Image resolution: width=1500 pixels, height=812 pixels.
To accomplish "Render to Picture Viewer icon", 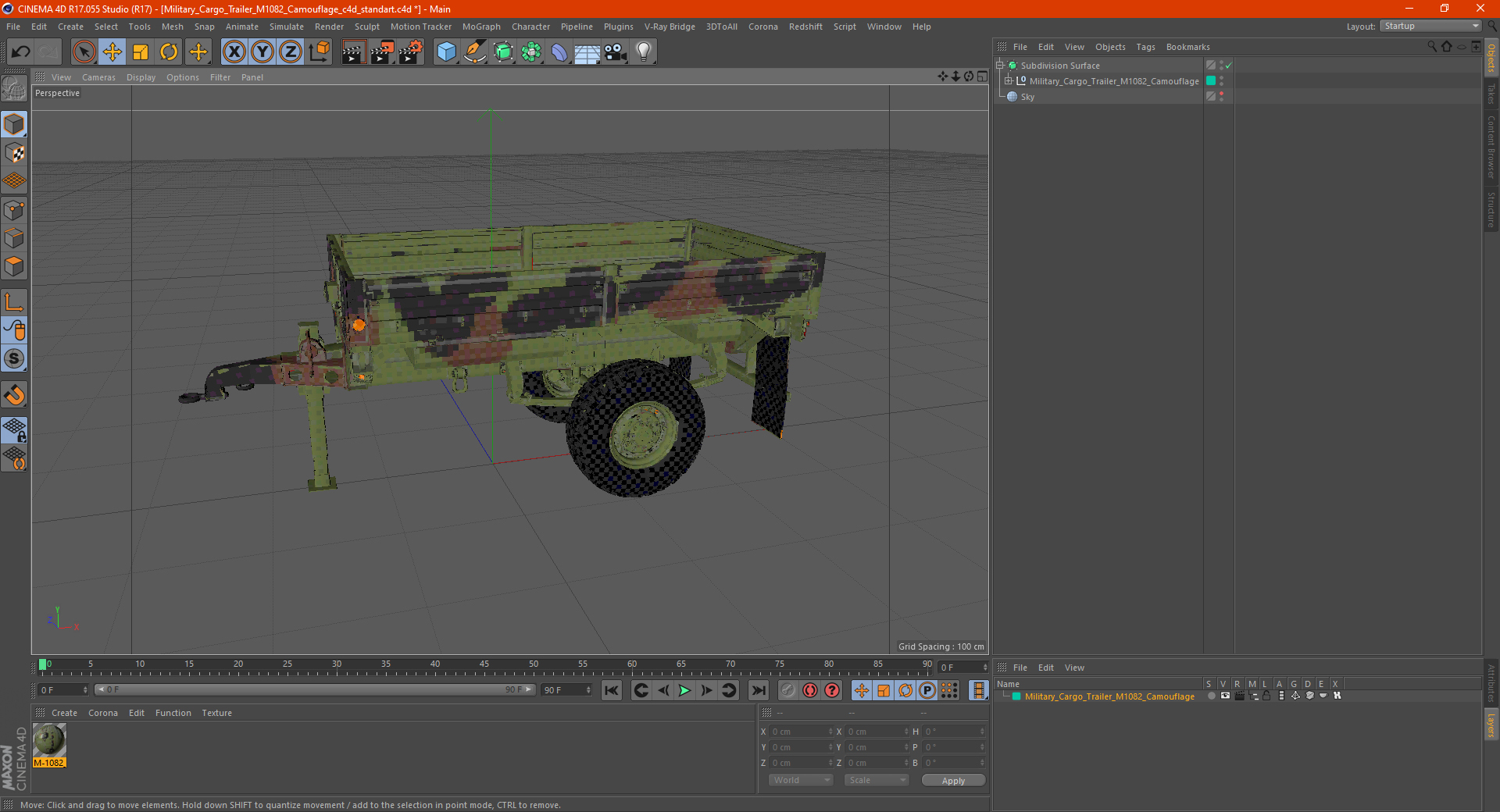I will point(382,52).
